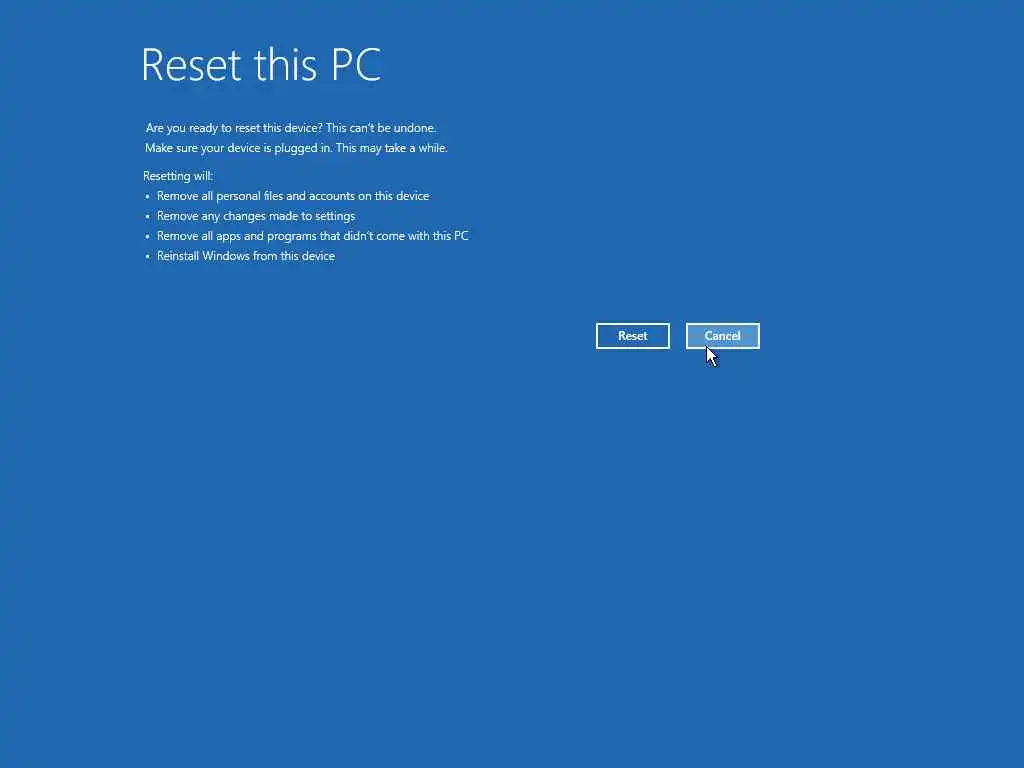The height and width of the screenshot is (768, 1024).
Task: Abort the reset by choosing Cancel
Action: point(722,336)
